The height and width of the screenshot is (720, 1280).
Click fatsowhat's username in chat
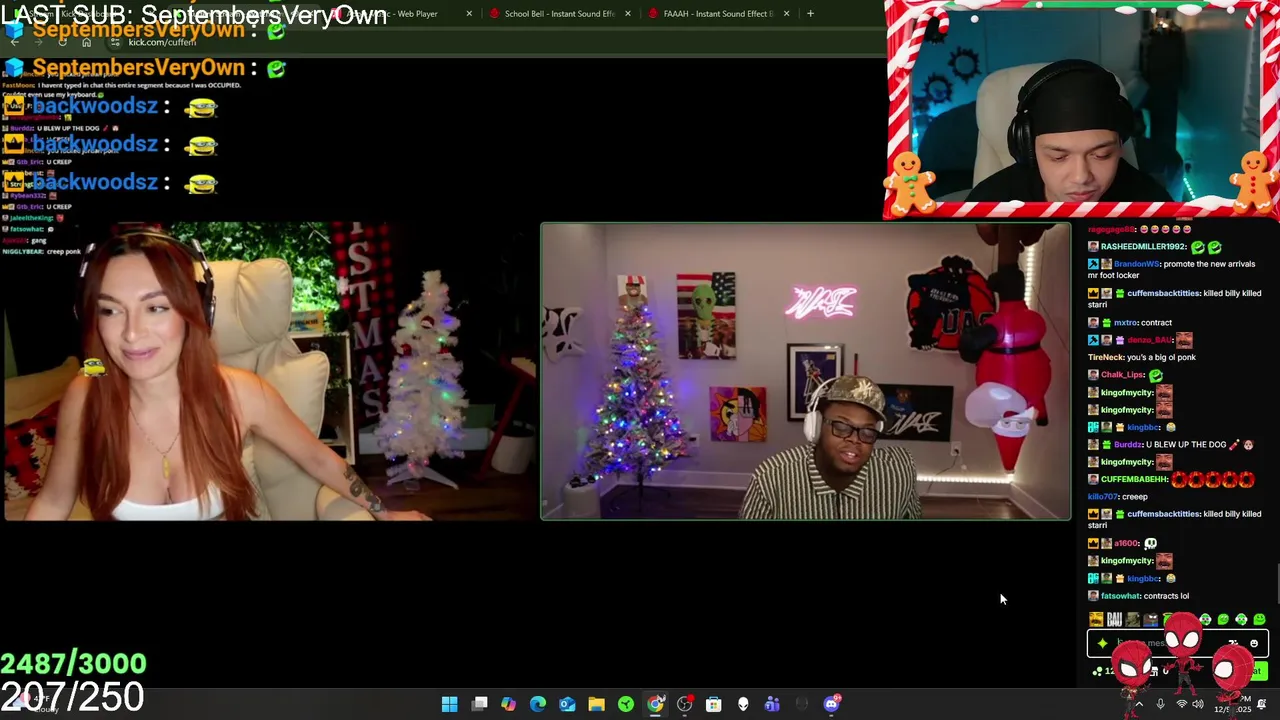pyautogui.click(x=1120, y=596)
